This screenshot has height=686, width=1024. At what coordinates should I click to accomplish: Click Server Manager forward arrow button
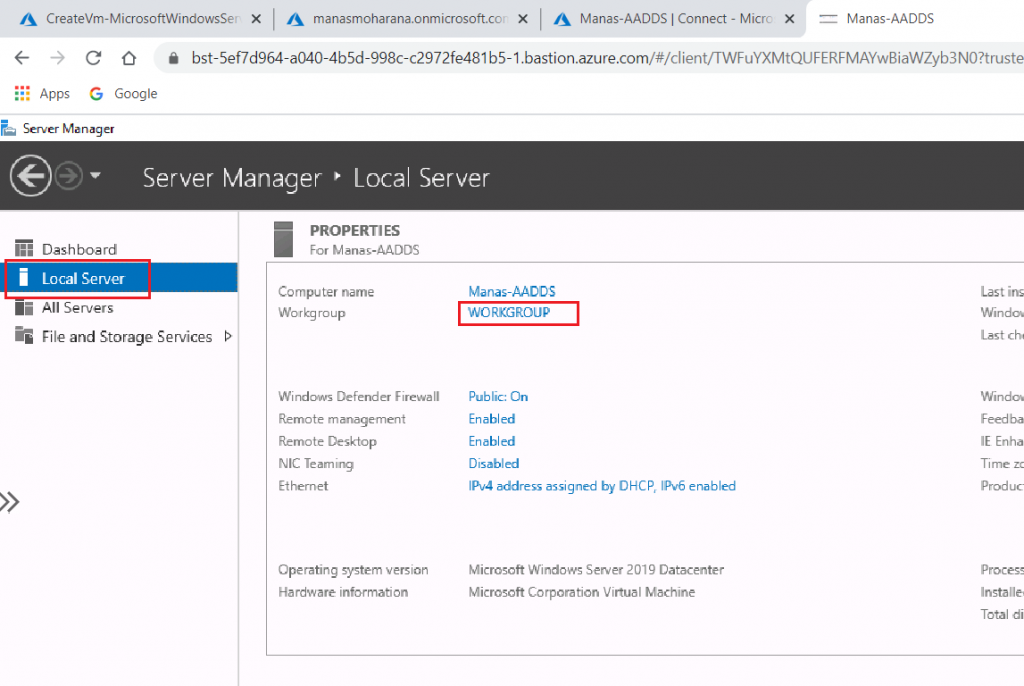[x=69, y=177]
